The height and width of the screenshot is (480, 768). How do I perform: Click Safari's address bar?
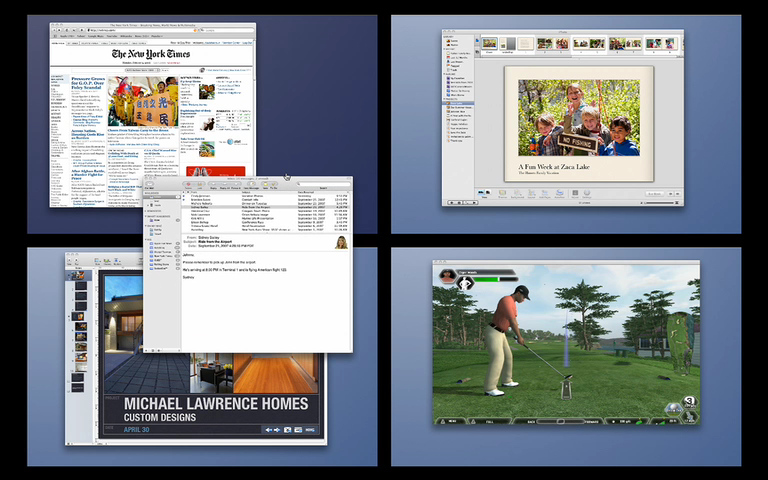142,30
